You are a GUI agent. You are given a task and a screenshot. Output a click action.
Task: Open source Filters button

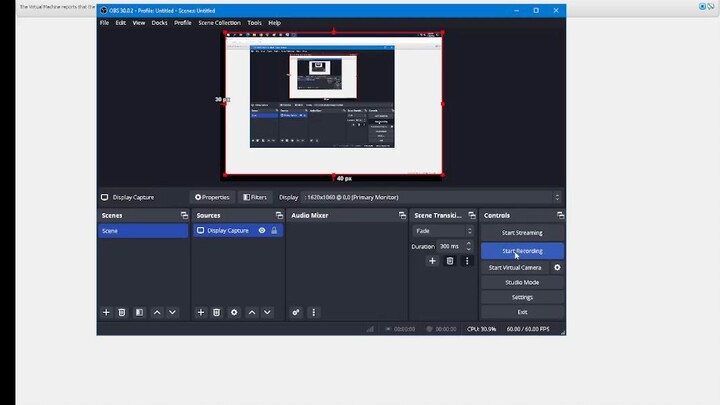tap(255, 197)
